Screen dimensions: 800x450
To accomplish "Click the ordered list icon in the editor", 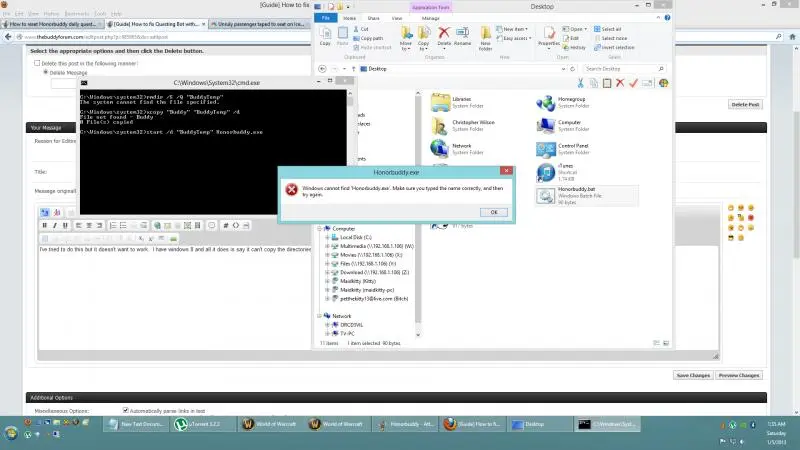I will [113, 225].
